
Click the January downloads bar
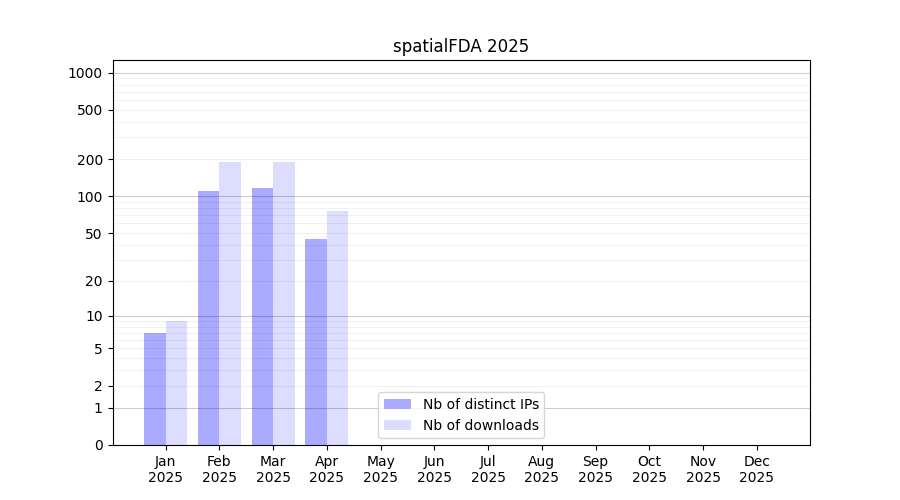[176, 383]
